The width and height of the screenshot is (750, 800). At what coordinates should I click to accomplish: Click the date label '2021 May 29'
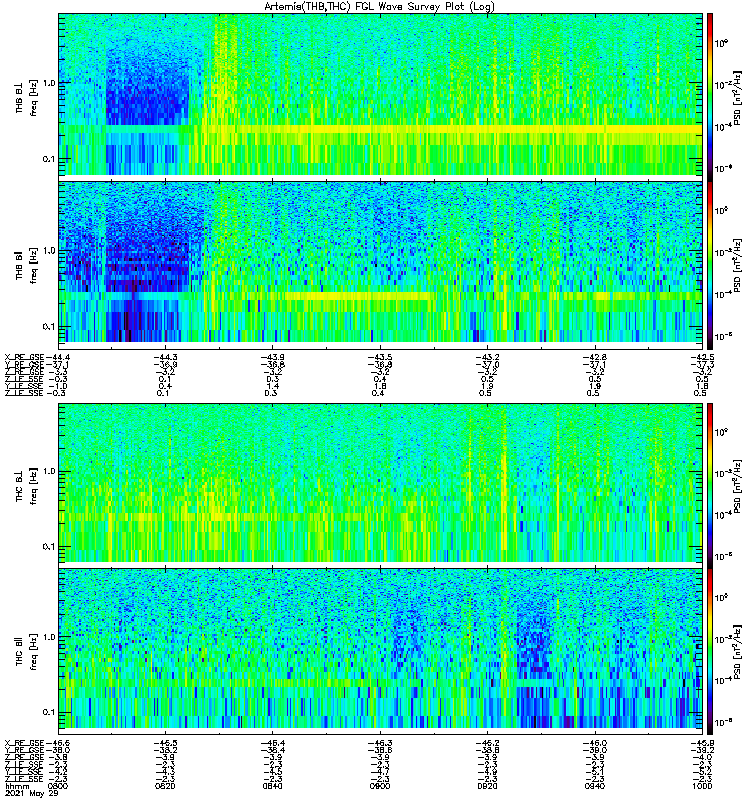click(x=31, y=794)
